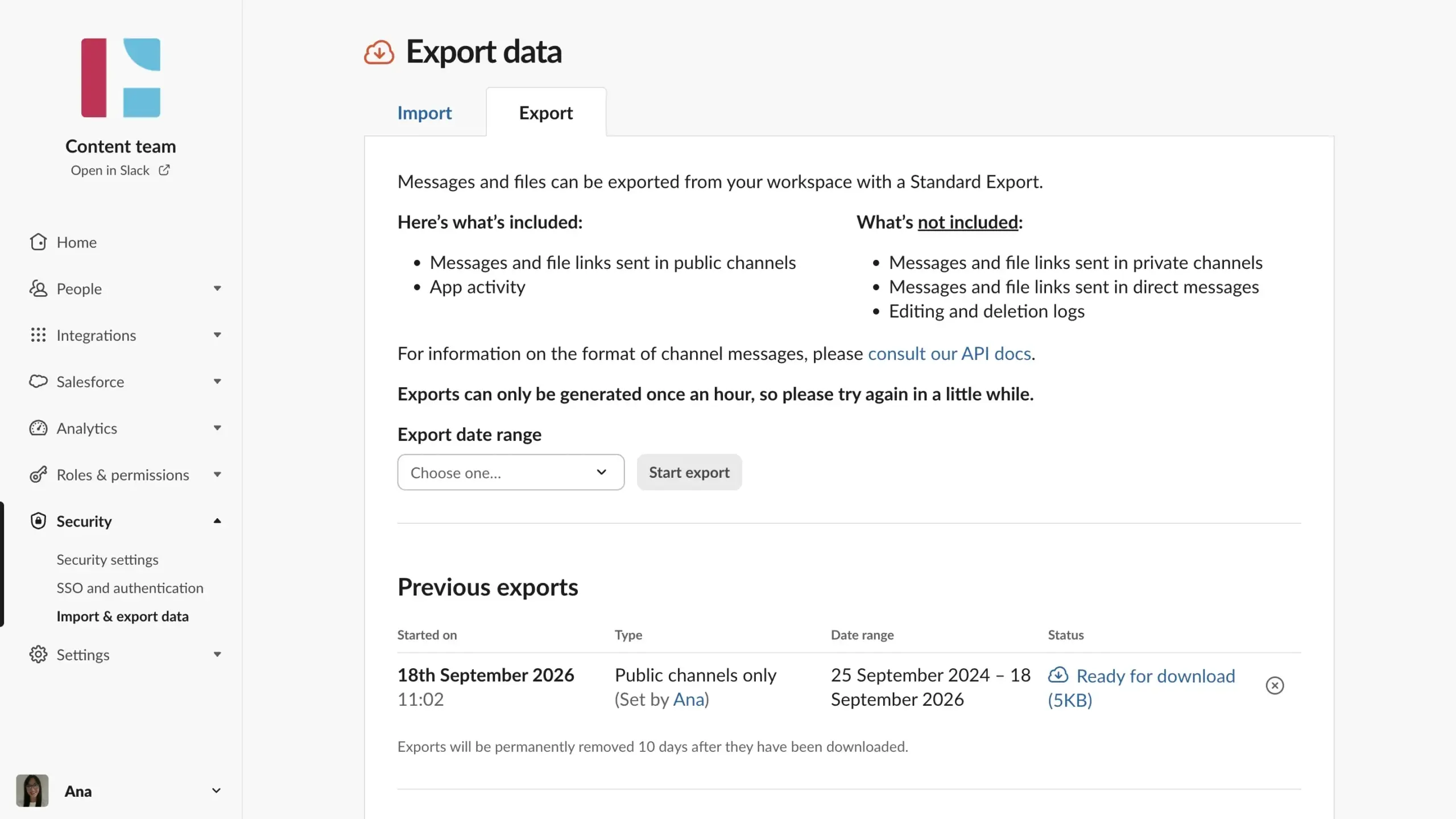Click the 18th September 2026 started date
Viewport: 1456px width, 819px height.
486,675
